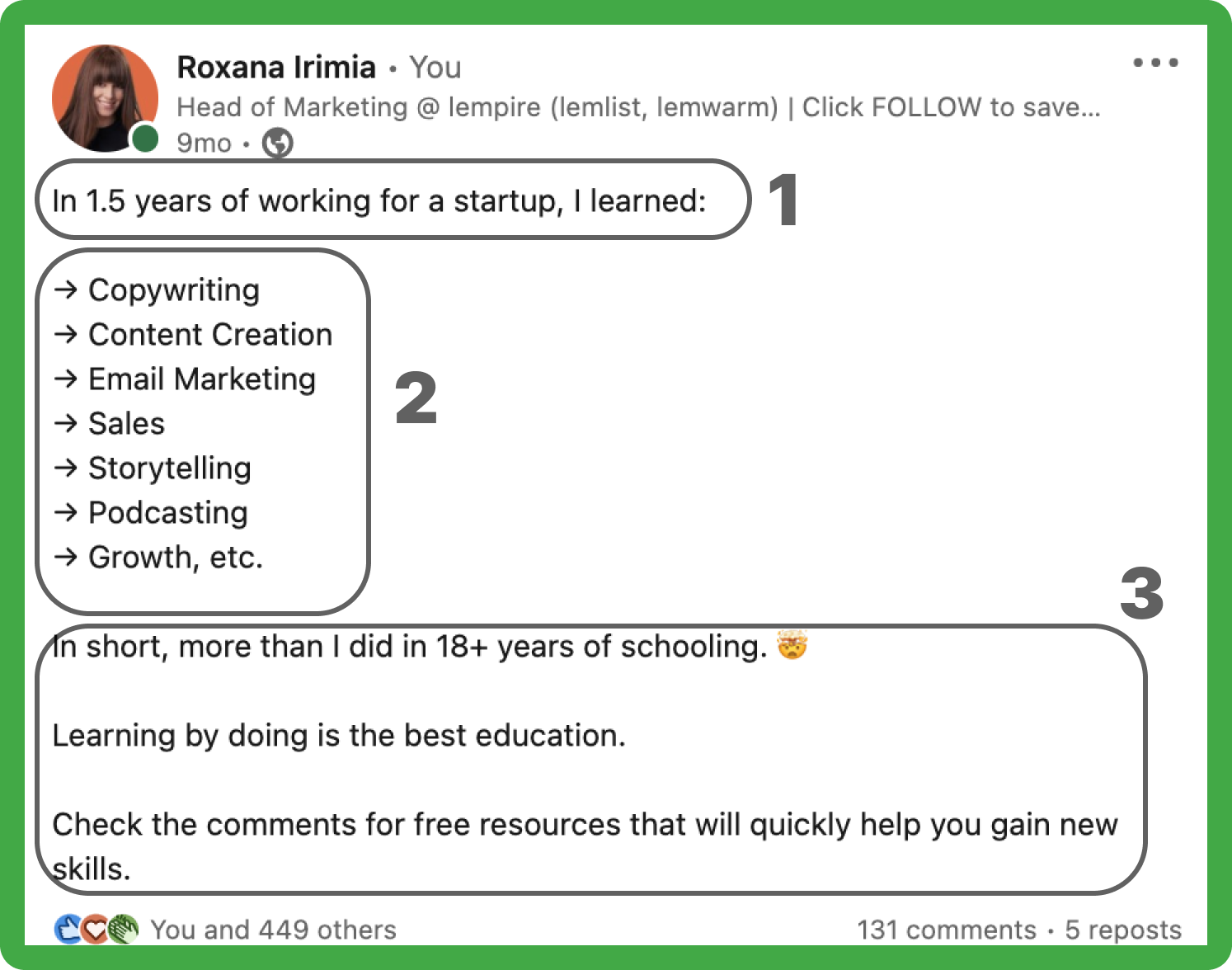The width and height of the screenshot is (1232, 970).
Task: Click the globe post visibility icon
Action: click(x=277, y=143)
